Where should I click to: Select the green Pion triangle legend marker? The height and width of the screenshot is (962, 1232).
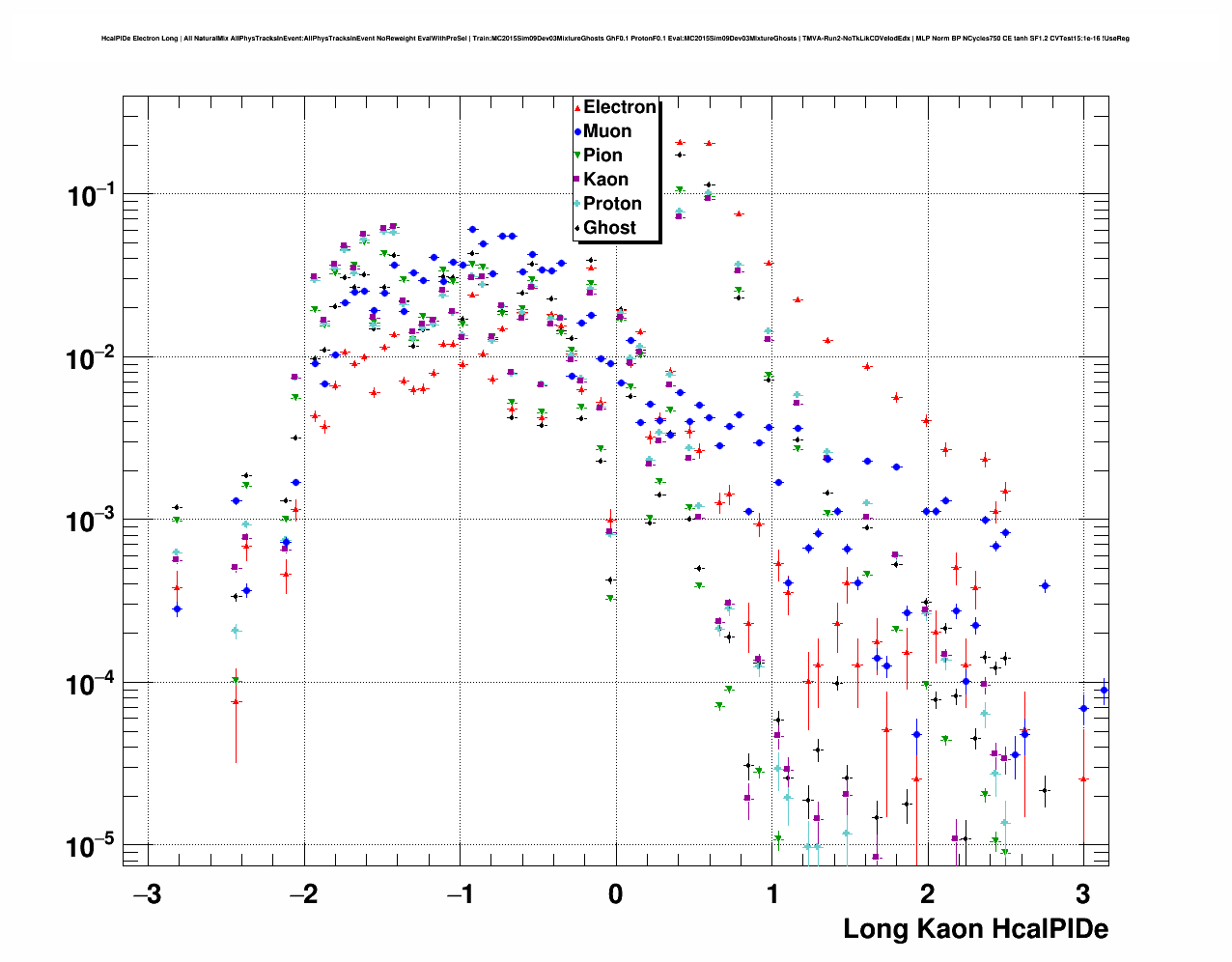577,156
